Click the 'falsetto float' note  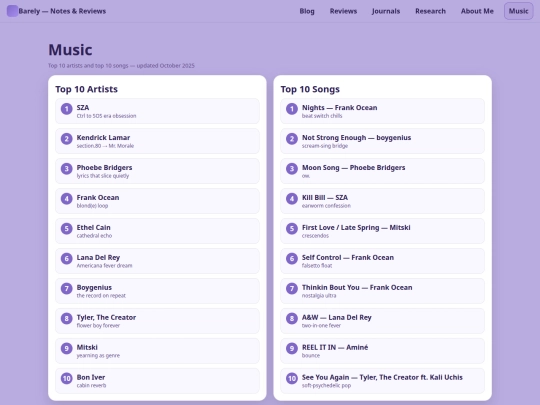click(317, 266)
